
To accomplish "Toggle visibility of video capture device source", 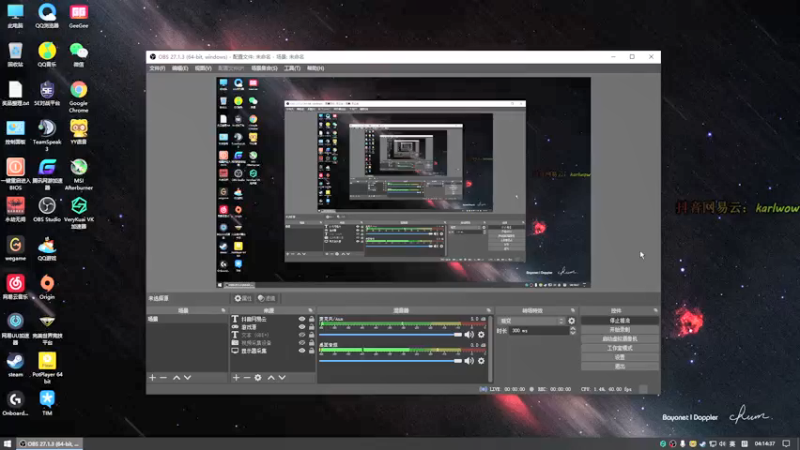I will (302, 343).
